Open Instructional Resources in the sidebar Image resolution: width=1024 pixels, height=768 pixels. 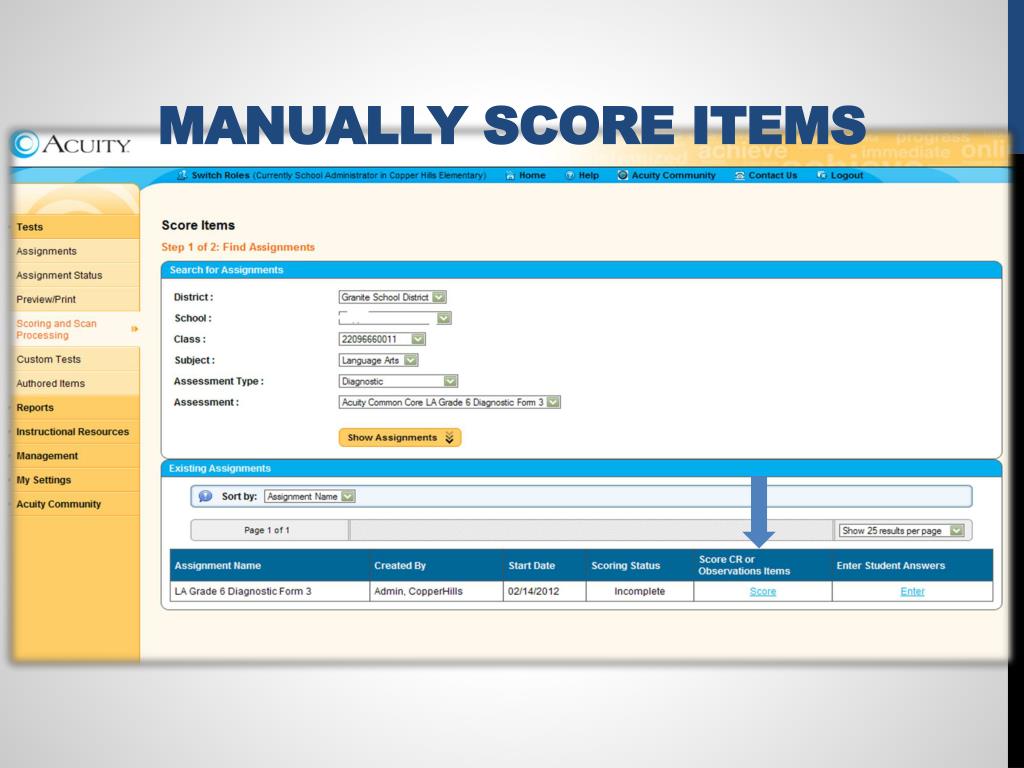pos(74,432)
